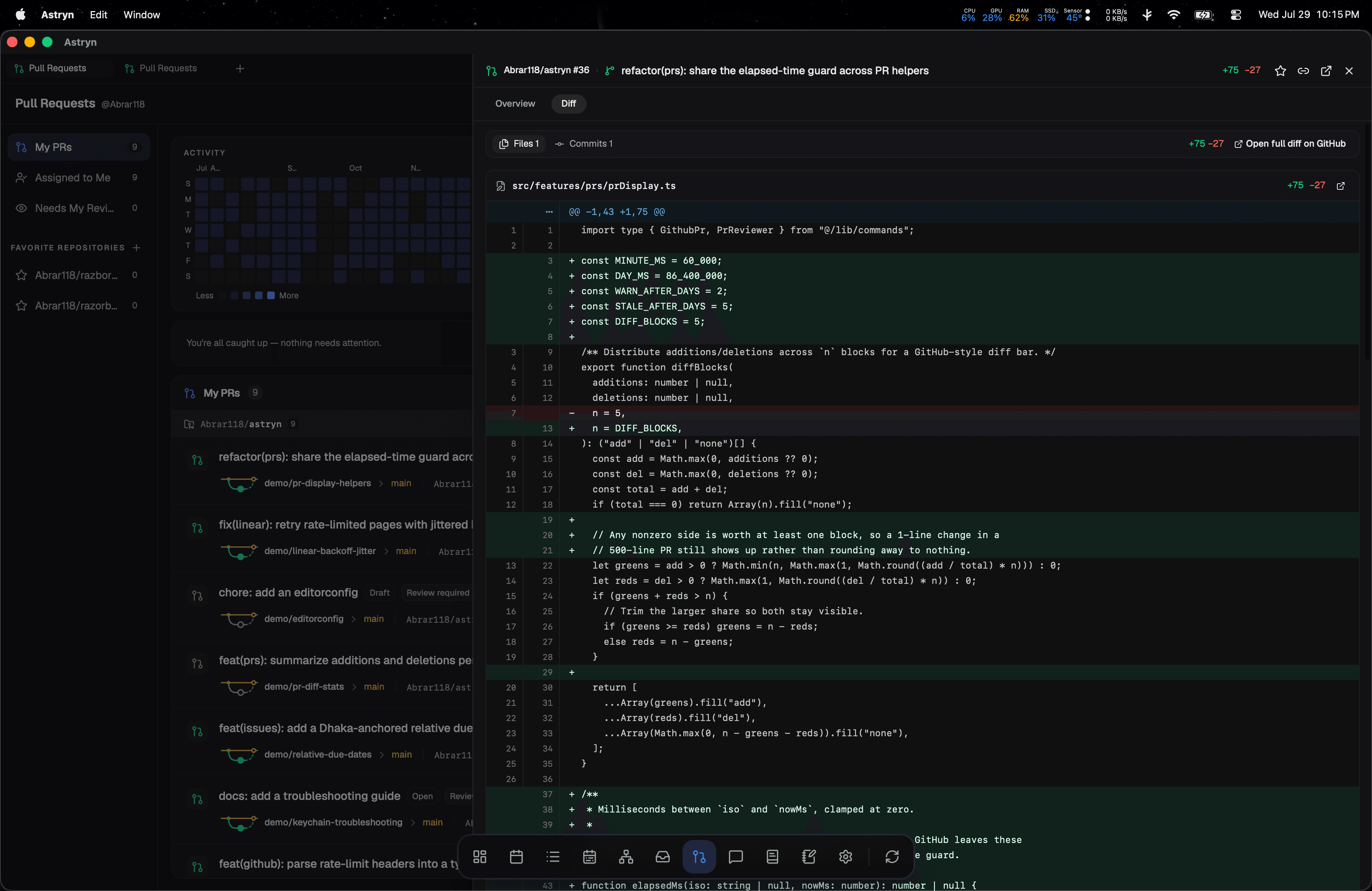Image resolution: width=1372 pixels, height=891 pixels.
Task: Click demo/editorconfig branch name
Action: pos(304,619)
